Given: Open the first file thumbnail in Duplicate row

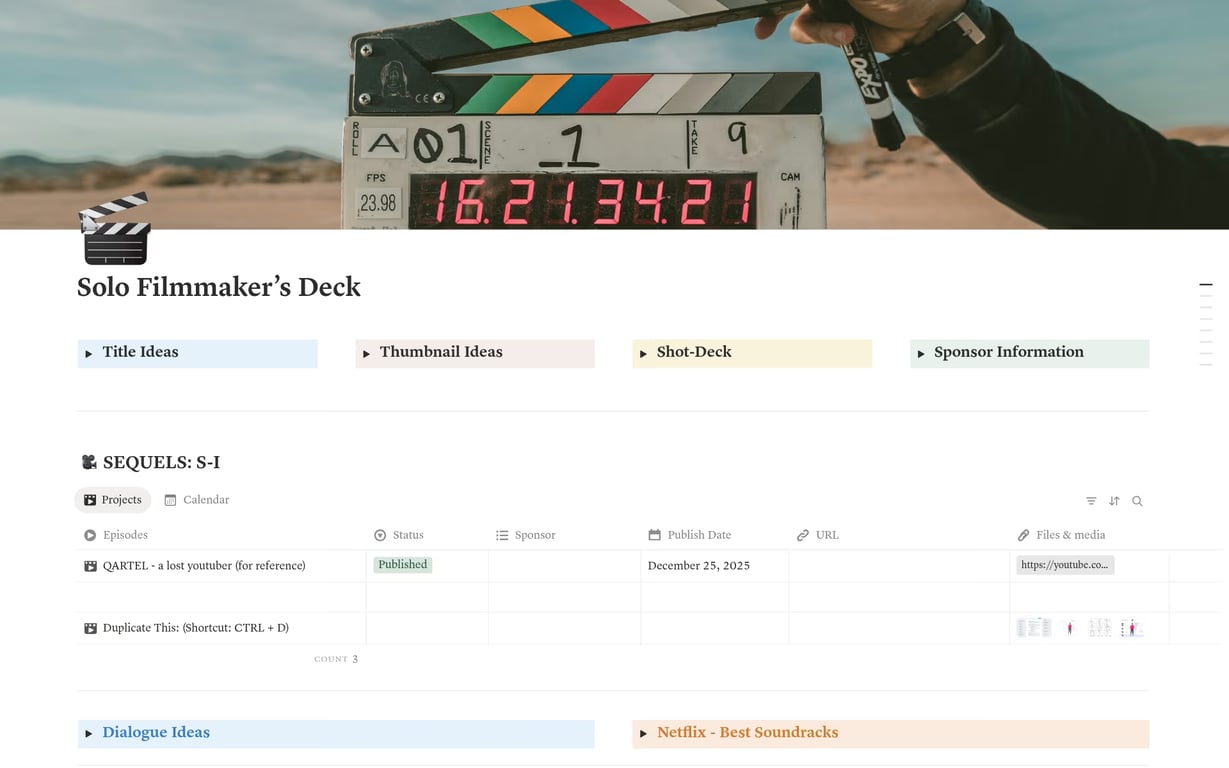Looking at the screenshot, I should click(1034, 628).
